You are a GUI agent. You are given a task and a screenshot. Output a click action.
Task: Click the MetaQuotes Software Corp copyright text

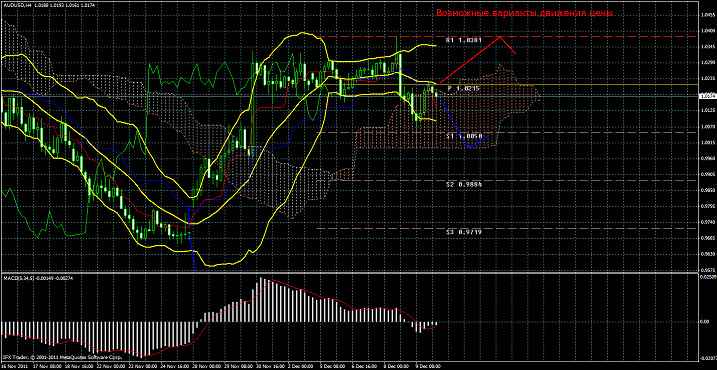coord(63,356)
